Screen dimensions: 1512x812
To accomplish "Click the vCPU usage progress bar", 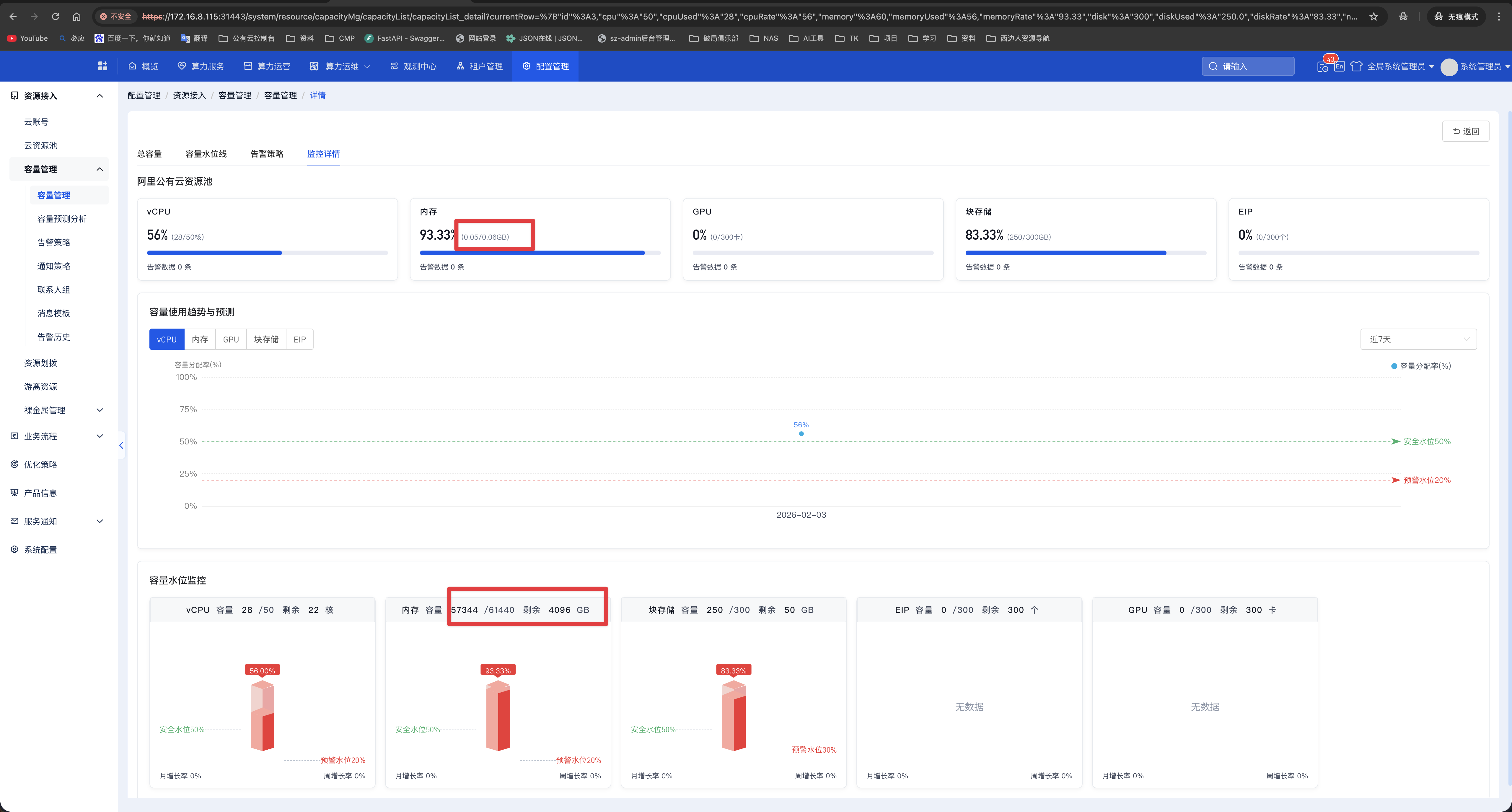I will [x=267, y=253].
